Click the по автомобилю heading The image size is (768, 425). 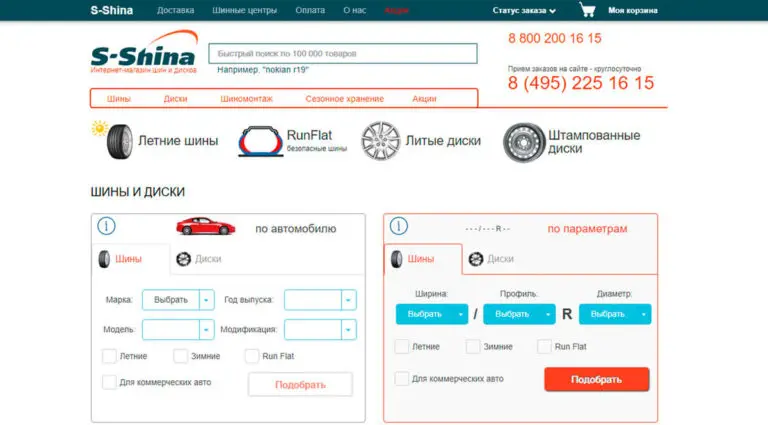click(x=296, y=229)
